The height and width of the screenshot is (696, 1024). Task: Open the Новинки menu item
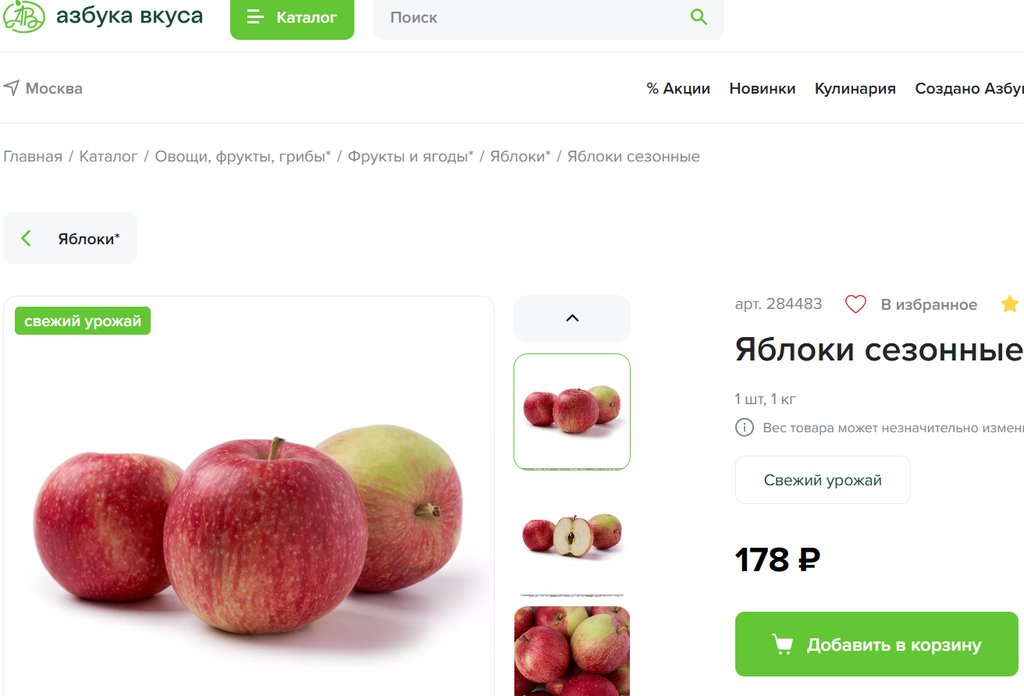point(762,88)
